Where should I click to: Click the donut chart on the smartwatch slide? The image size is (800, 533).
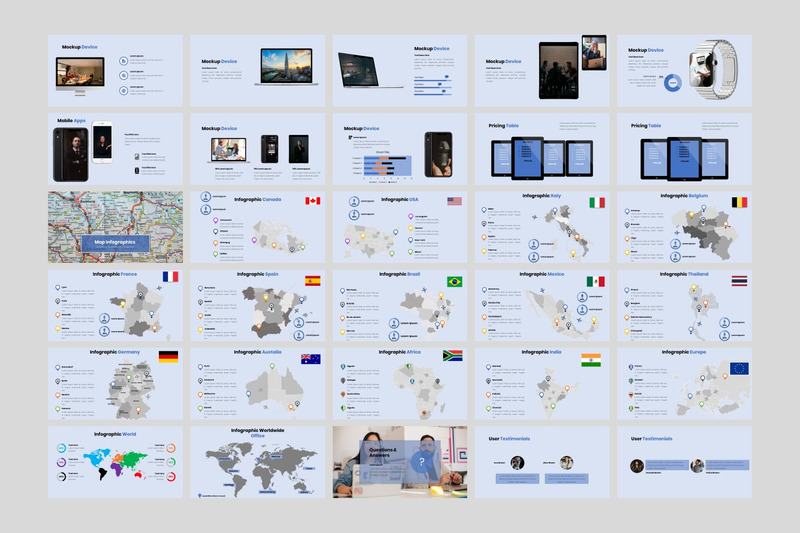click(672, 83)
